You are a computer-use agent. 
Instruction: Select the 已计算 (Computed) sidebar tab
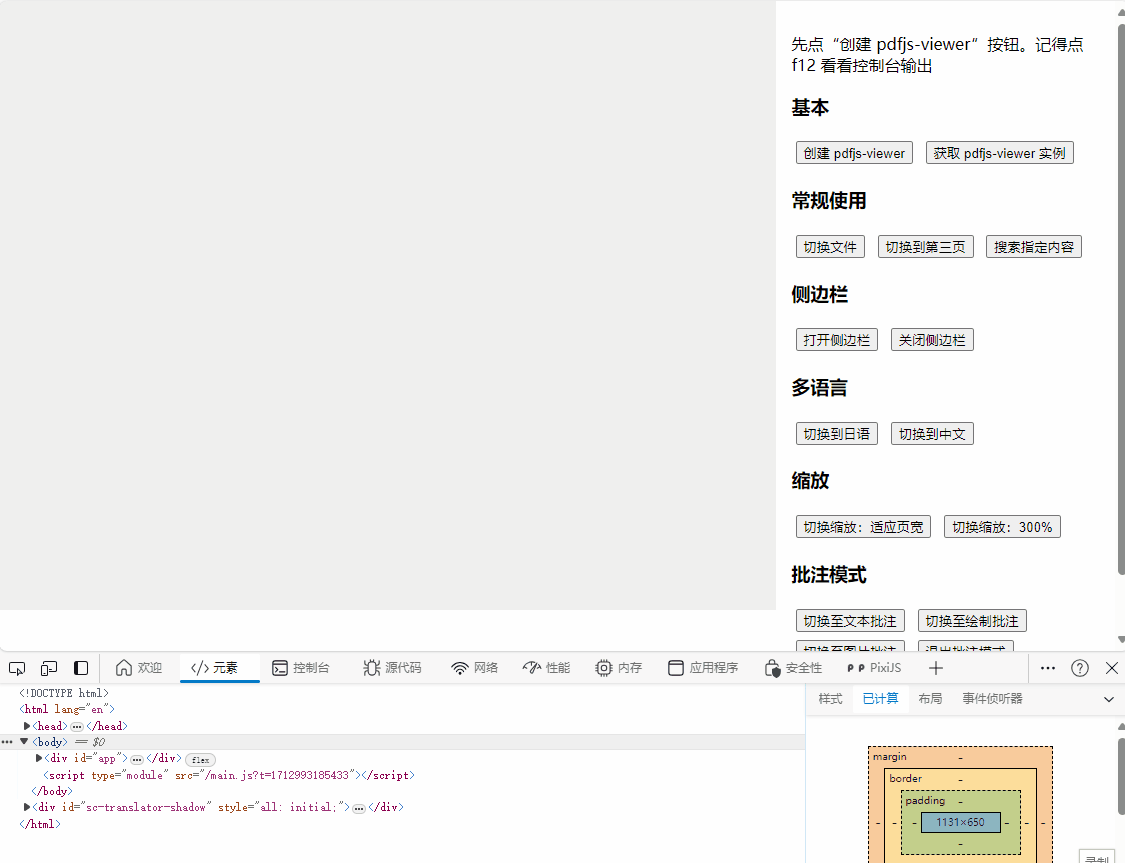(x=880, y=699)
